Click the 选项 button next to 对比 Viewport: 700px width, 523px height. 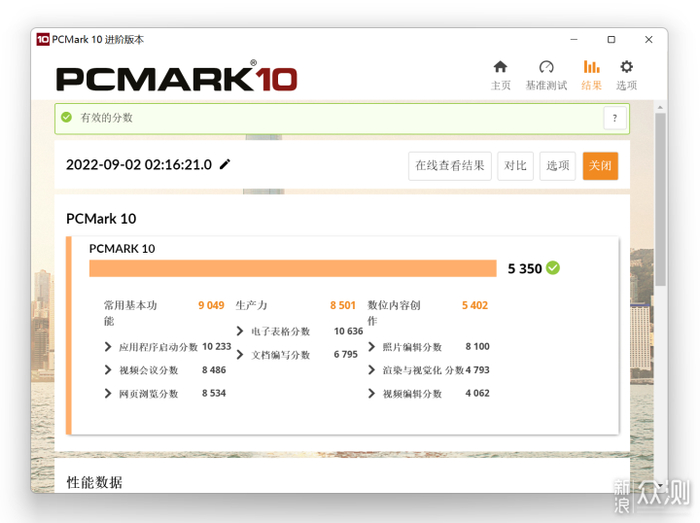[558, 166]
